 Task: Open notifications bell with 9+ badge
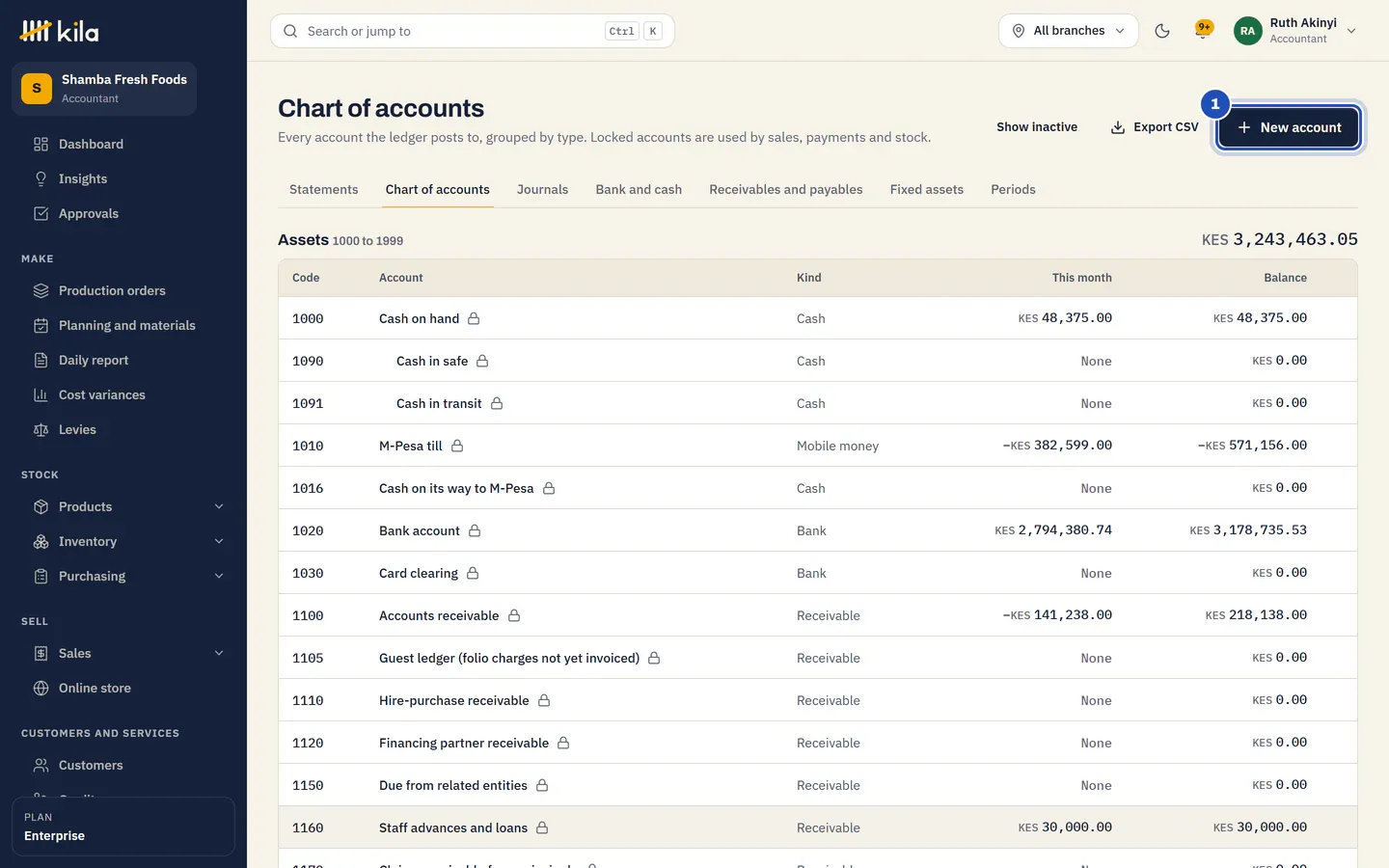pyautogui.click(x=1203, y=31)
